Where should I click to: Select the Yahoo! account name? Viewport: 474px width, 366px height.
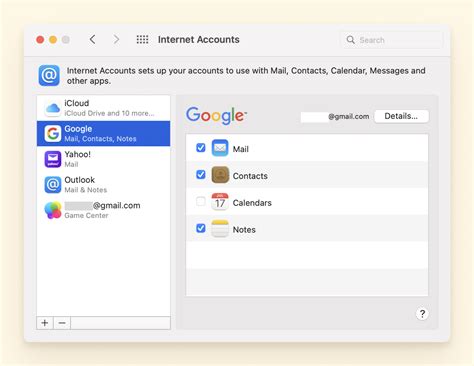(77, 154)
